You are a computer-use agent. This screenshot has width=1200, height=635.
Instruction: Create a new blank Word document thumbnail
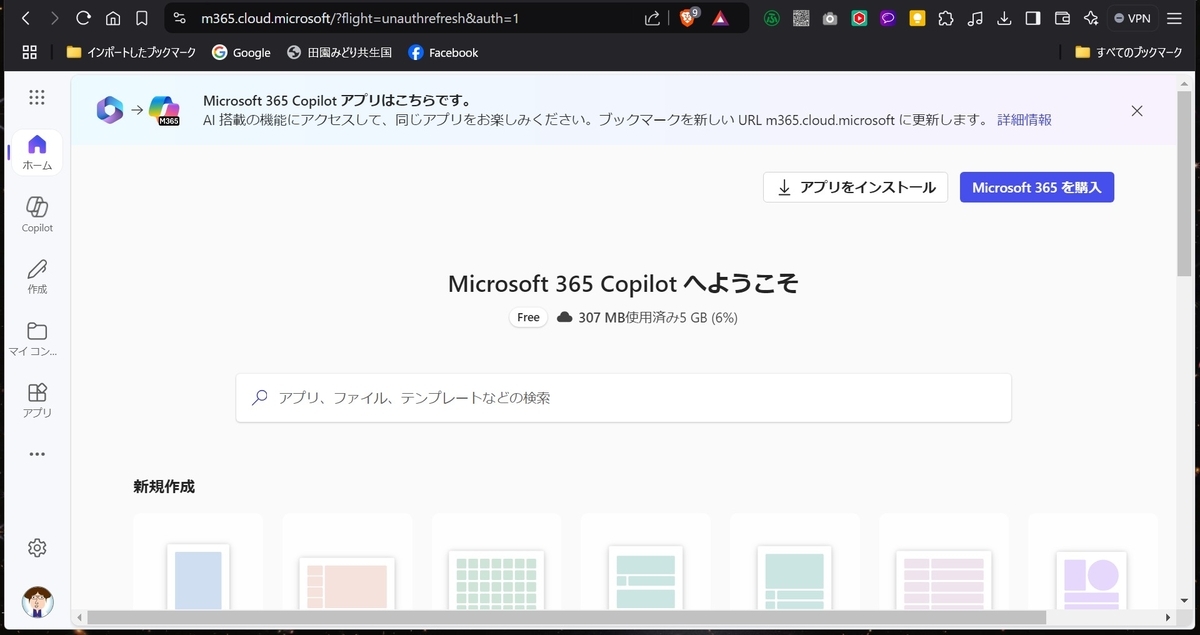(198, 575)
